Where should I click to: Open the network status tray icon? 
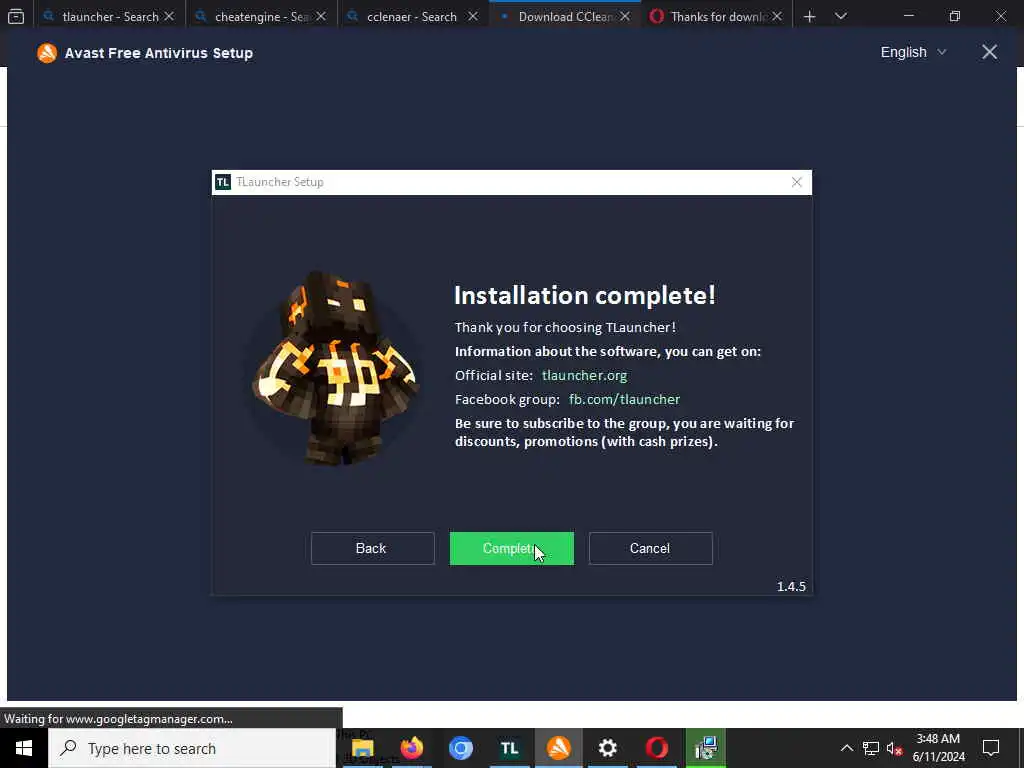(x=871, y=748)
